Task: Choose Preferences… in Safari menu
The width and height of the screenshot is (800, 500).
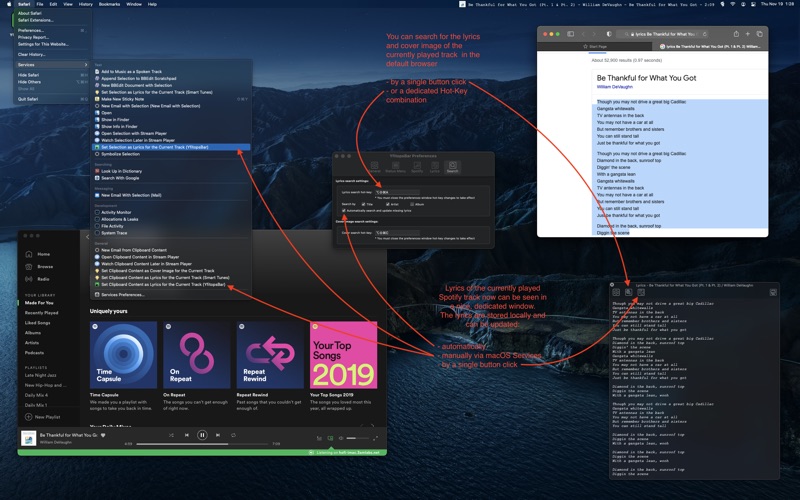Action: pyautogui.click(x=51, y=31)
